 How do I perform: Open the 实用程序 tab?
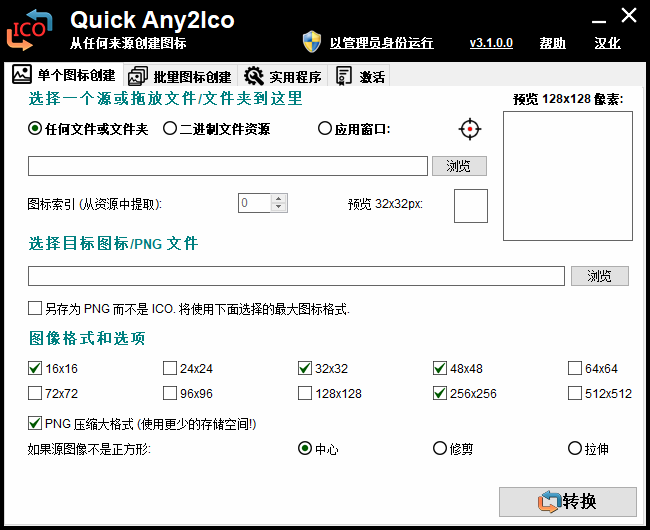(x=282, y=77)
